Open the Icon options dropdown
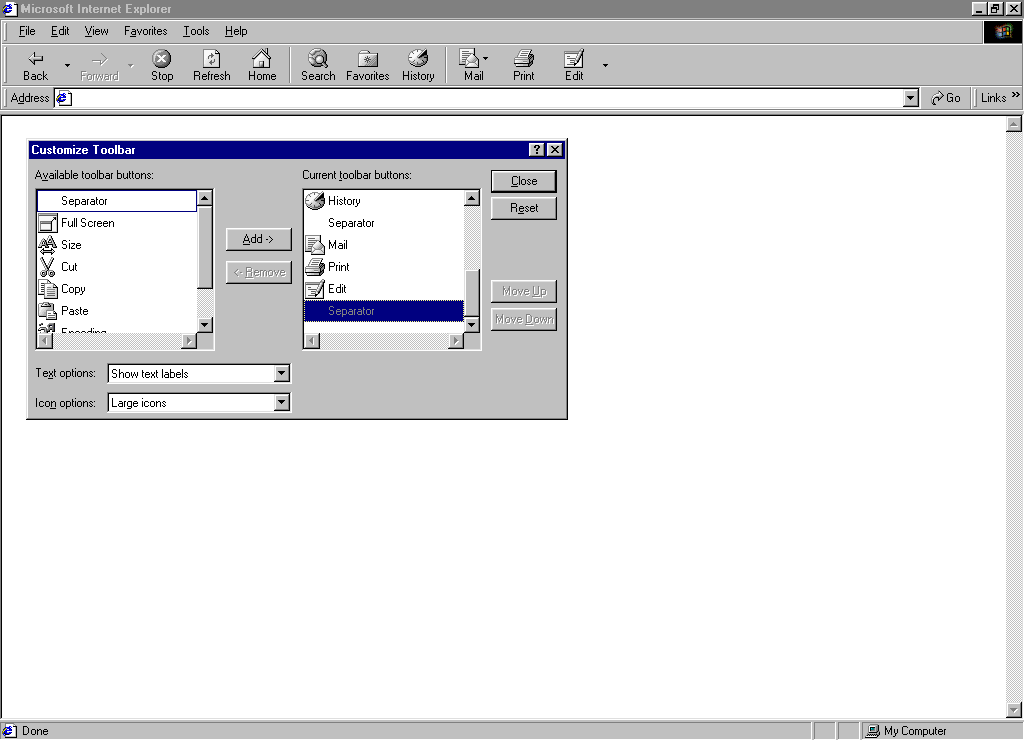This screenshot has height=740, width=1024. pos(281,402)
